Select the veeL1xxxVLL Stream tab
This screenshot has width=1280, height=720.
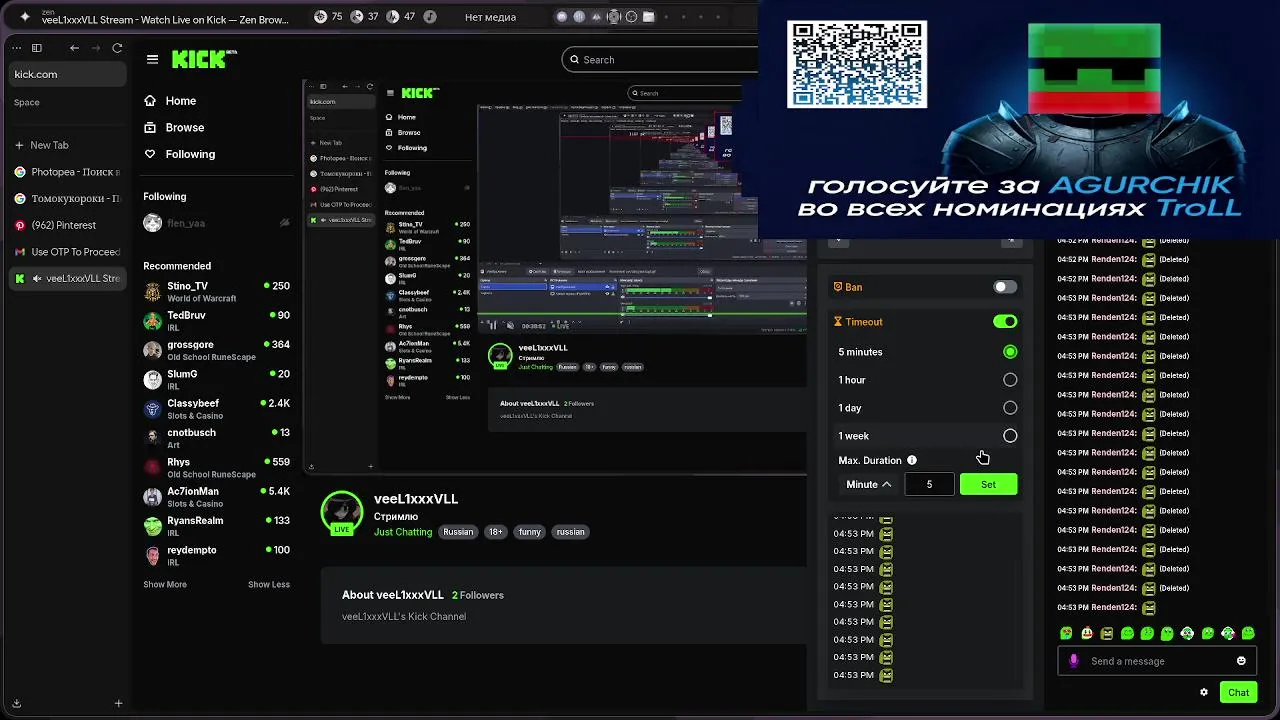click(66, 278)
